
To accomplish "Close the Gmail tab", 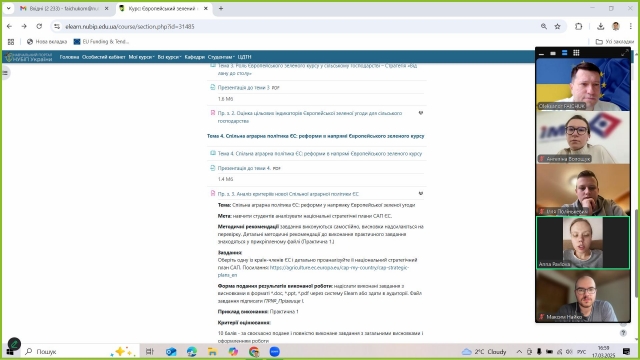I will (x=107, y=8).
